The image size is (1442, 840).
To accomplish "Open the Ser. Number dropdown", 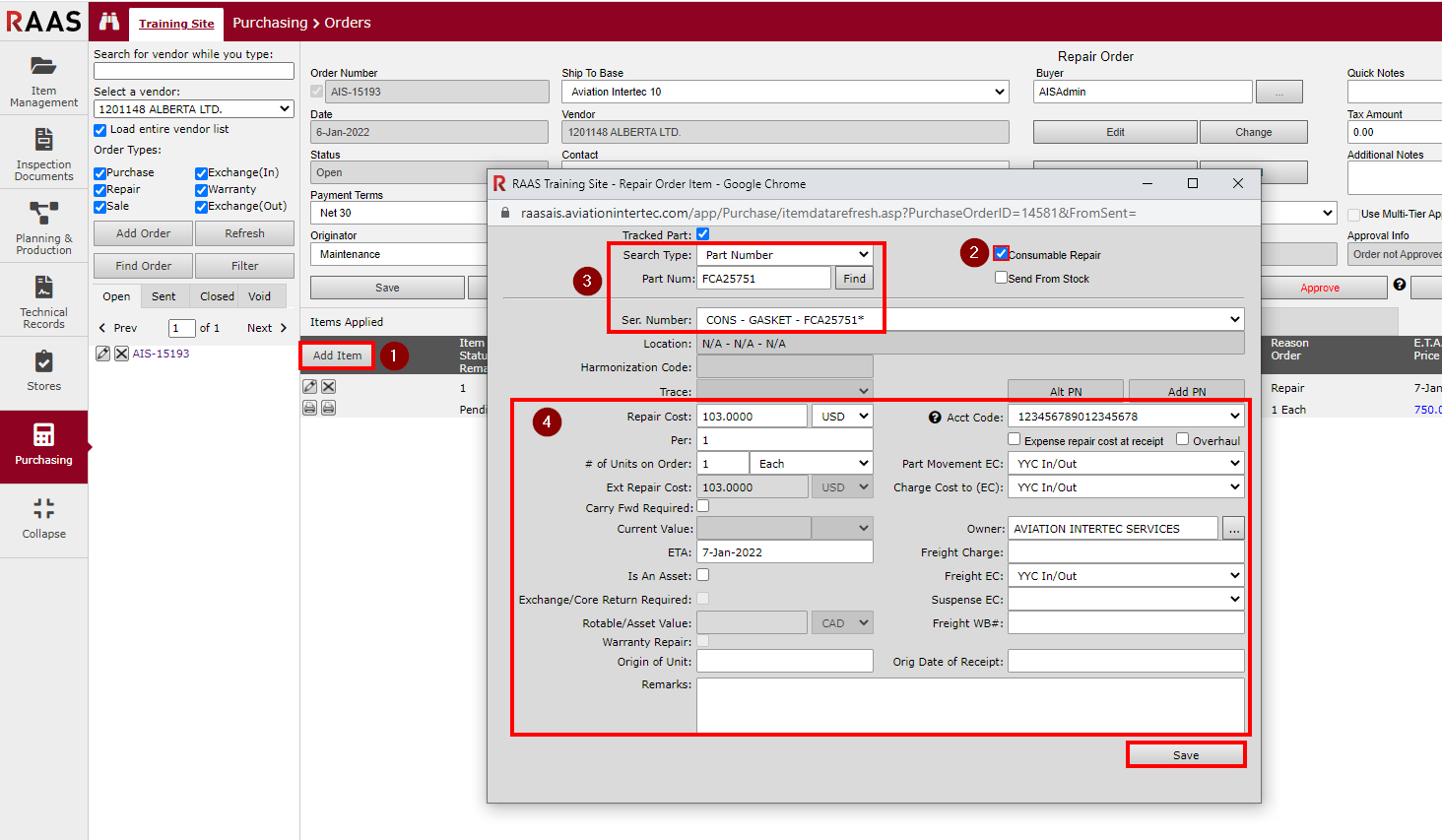I will pos(969,320).
